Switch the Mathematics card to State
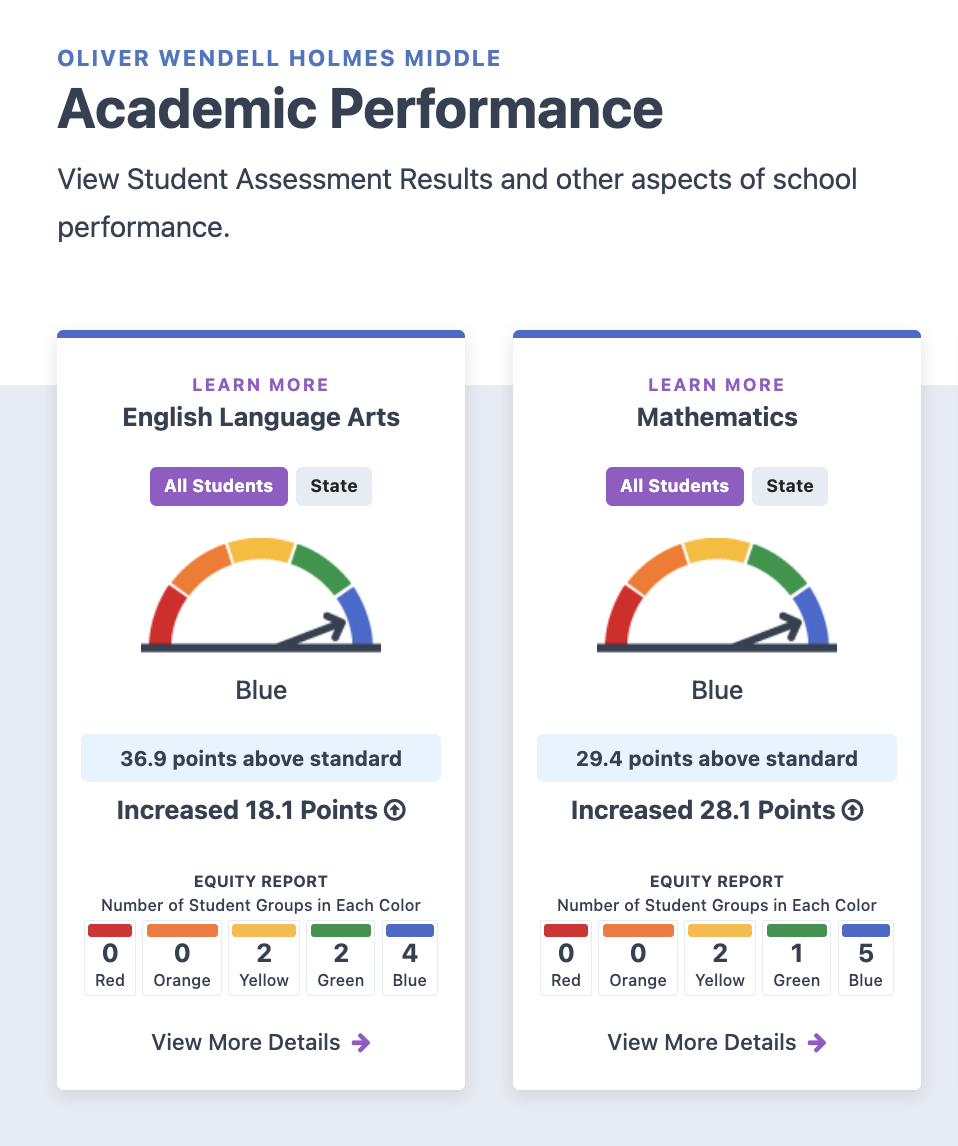 click(x=790, y=486)
